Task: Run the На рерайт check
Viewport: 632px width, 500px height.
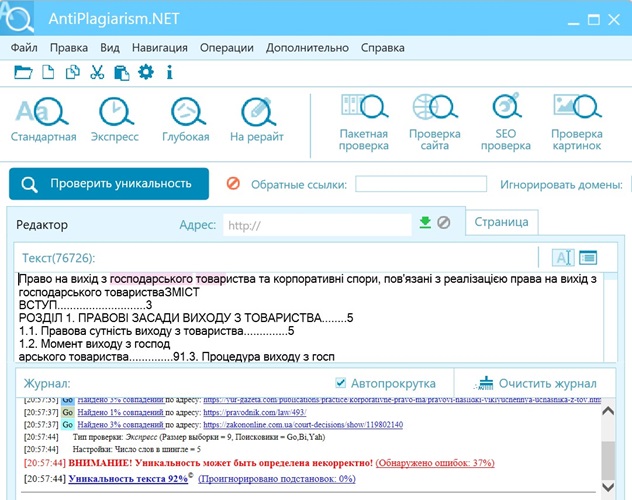Action: (x=257, y=120)
